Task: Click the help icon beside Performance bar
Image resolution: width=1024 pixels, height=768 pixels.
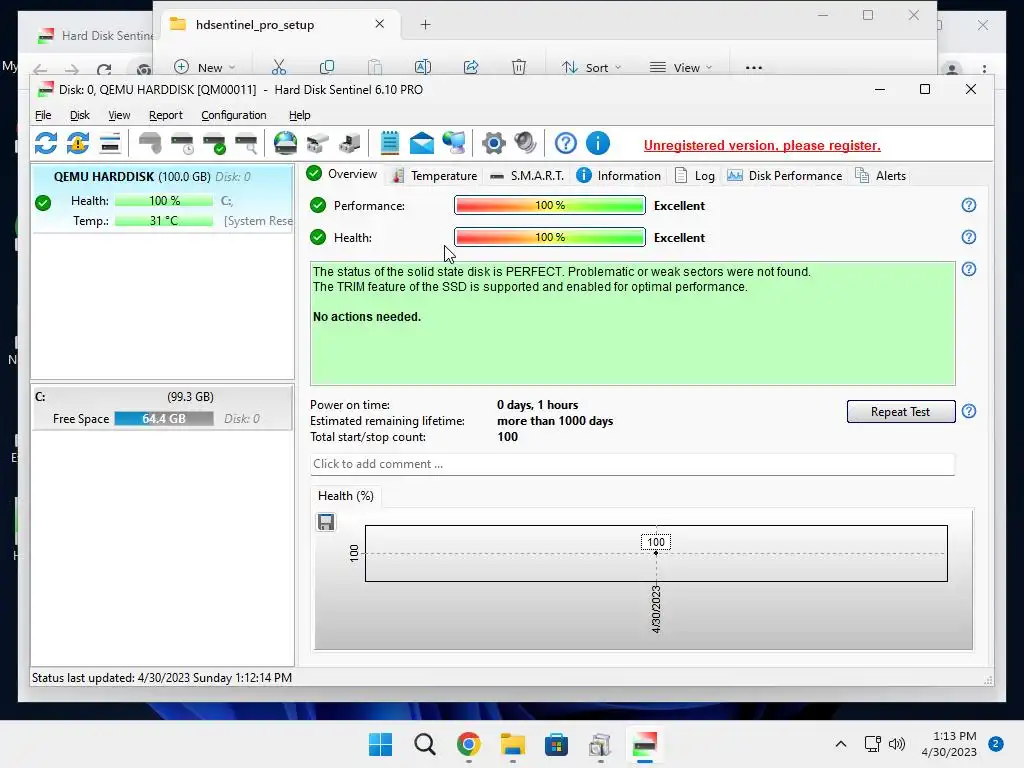Action: pyautogui.click(x=969, y=205)
